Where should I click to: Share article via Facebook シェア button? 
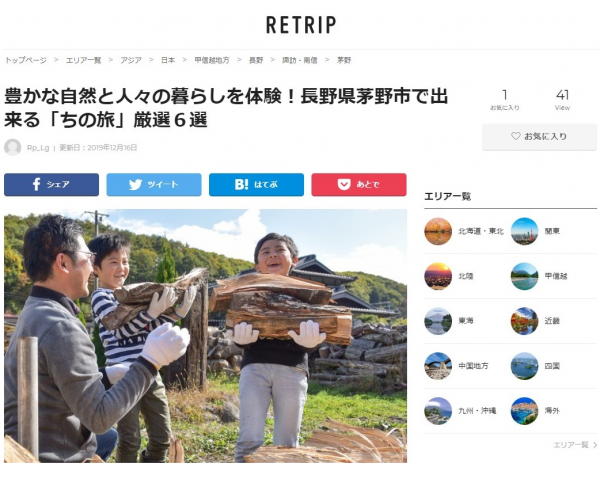pos(51,185)
